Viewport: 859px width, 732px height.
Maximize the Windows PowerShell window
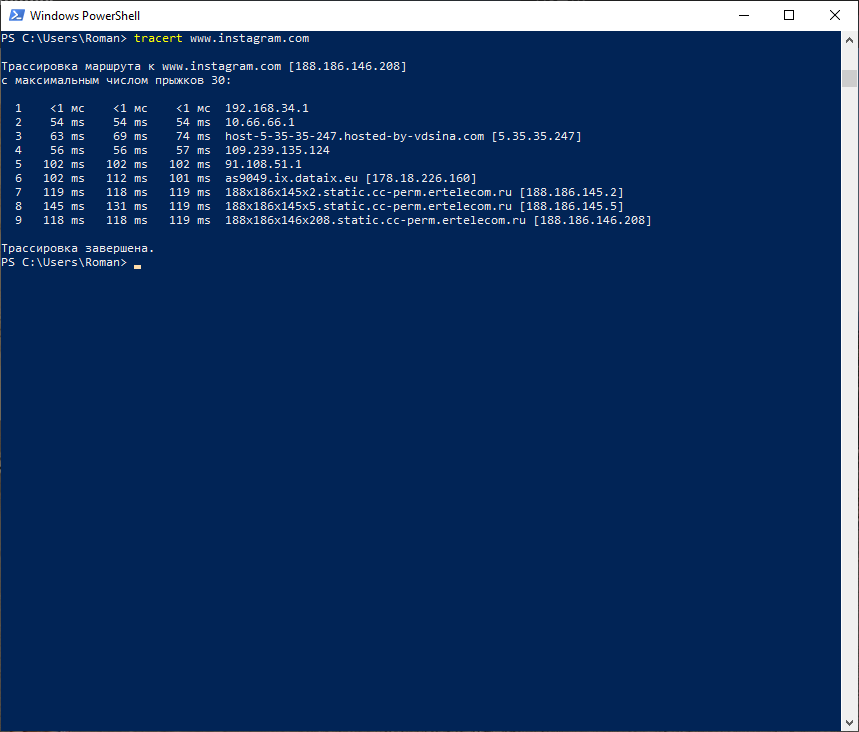789,15
